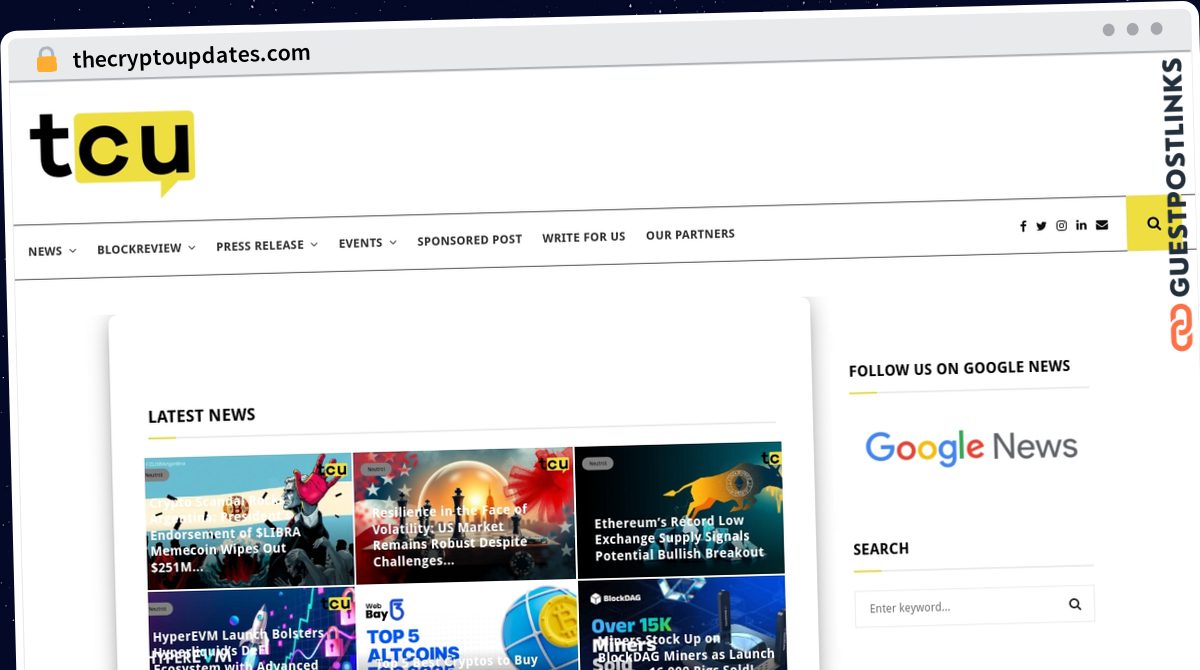Open the Instagram social icon
The height and width of the screenshot is (670, 1200).
[1062, 225]
